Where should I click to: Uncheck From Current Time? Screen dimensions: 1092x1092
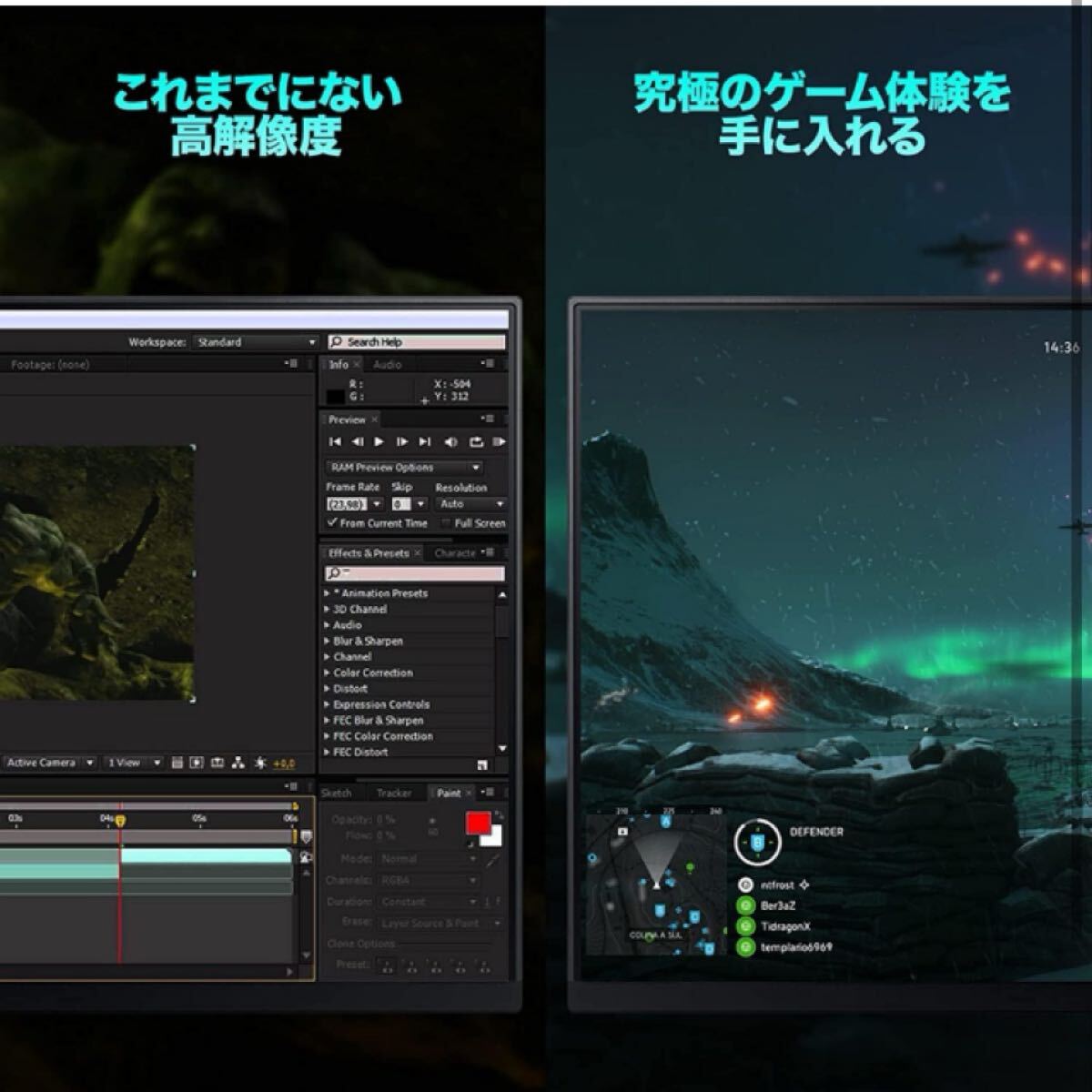pos(333,523)
